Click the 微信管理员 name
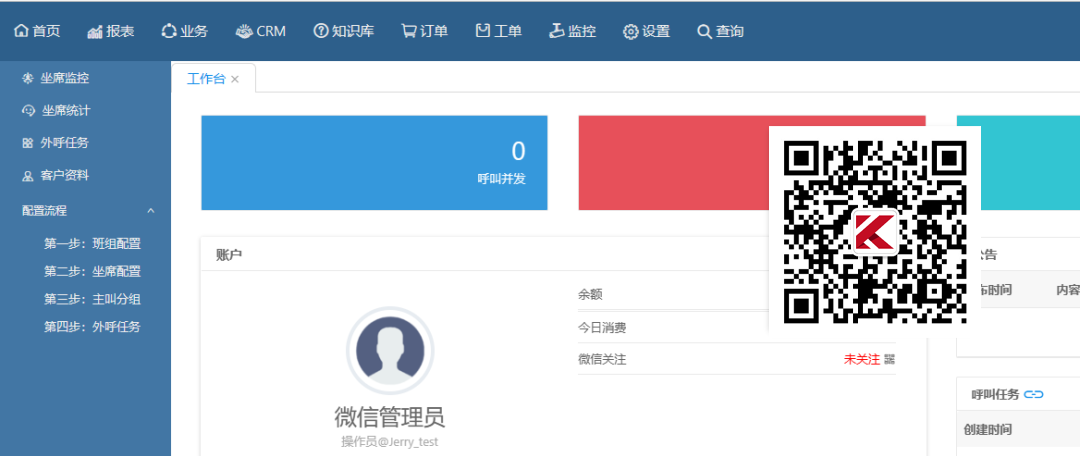 pos(390,417)
